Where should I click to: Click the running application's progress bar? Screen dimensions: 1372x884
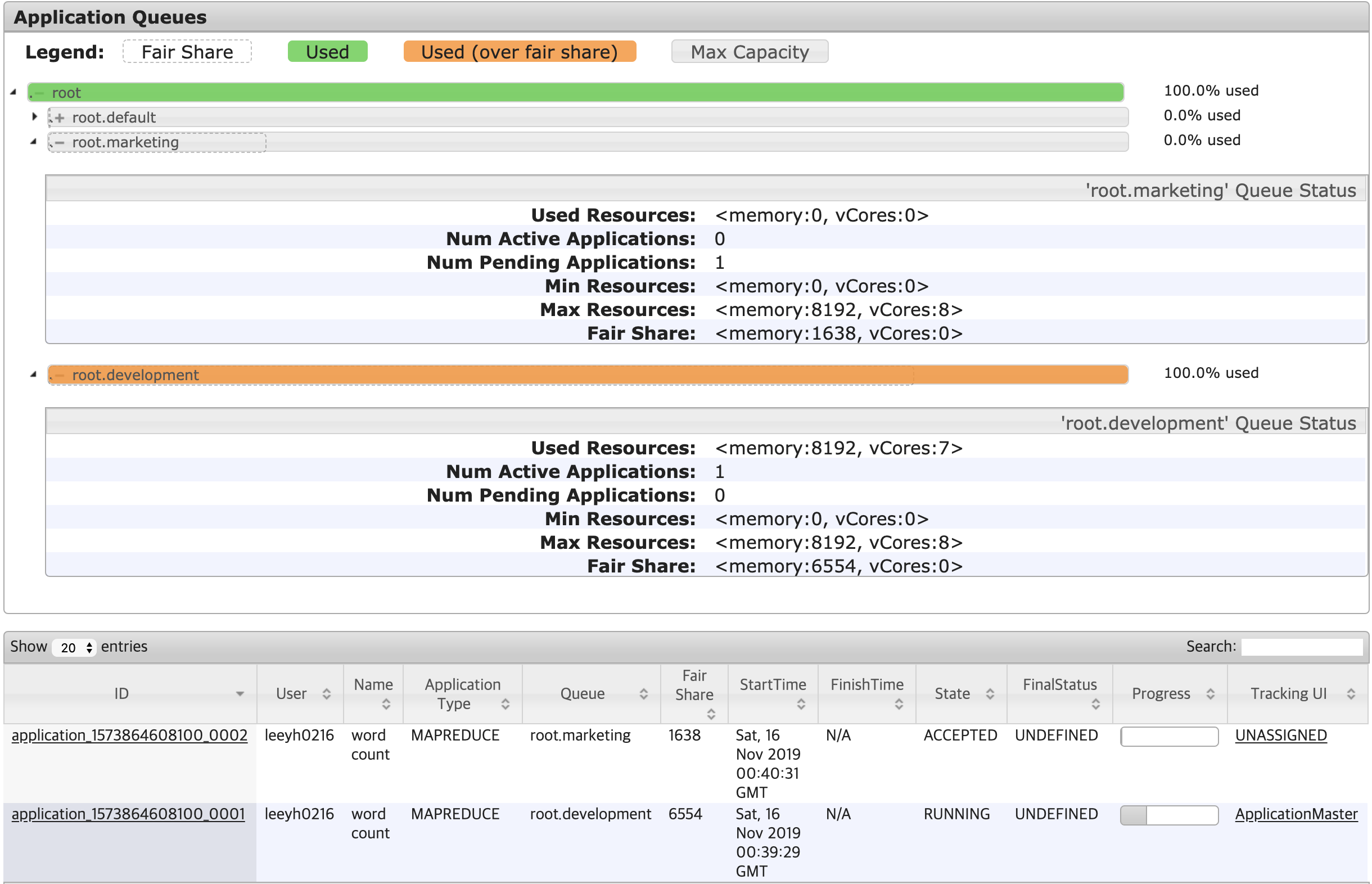click(x=1168, y=815)
